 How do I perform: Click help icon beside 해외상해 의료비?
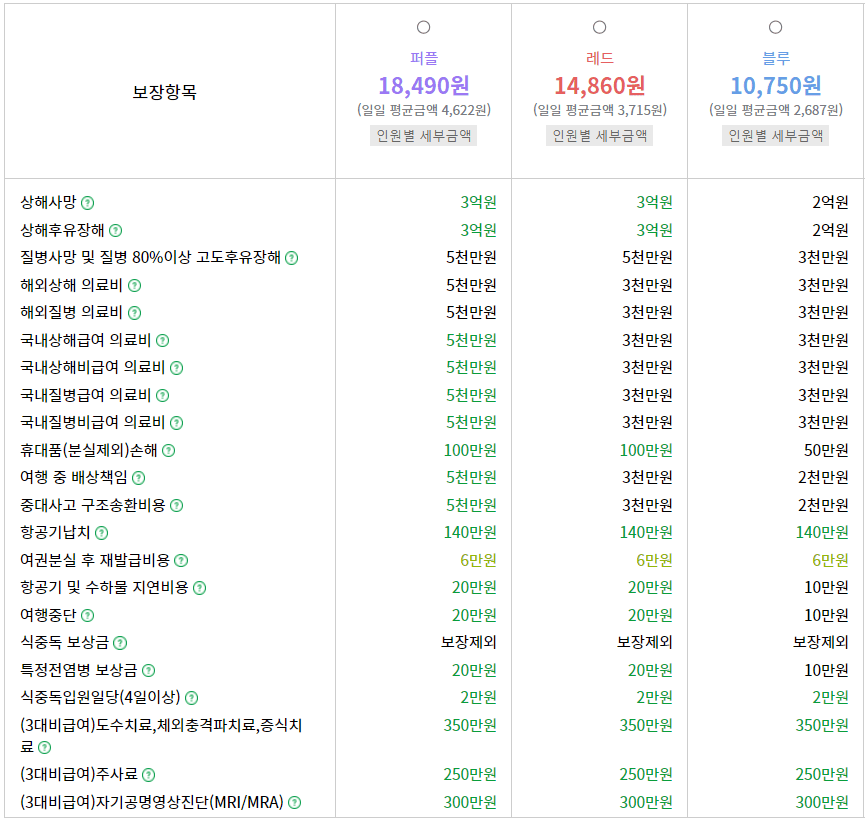tap(135, 286)
